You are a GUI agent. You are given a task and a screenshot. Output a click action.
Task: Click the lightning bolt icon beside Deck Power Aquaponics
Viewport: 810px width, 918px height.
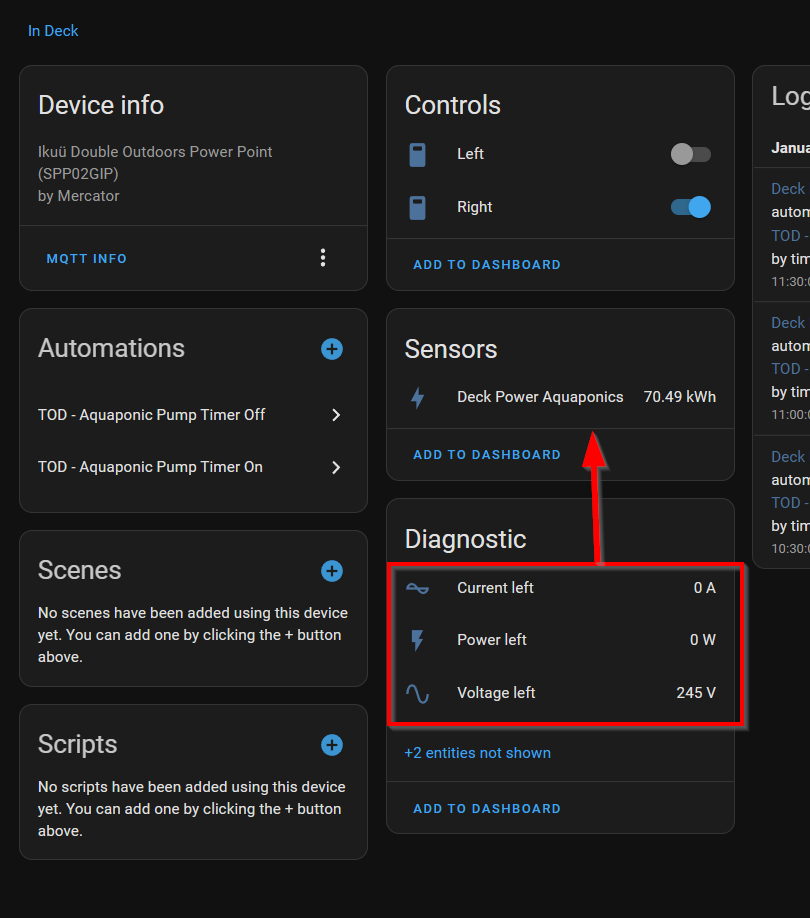coord(417,397)
